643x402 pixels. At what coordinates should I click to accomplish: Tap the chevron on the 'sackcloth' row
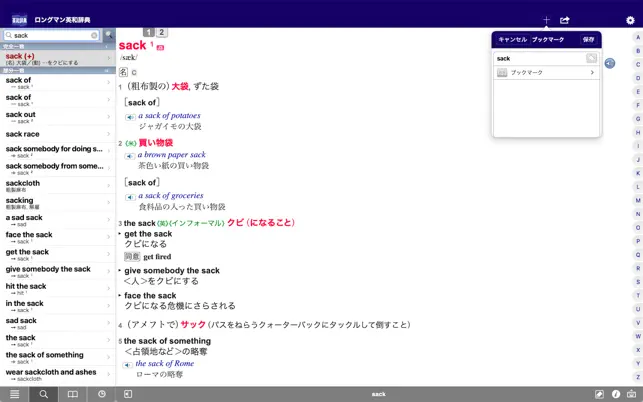point(109,186)
